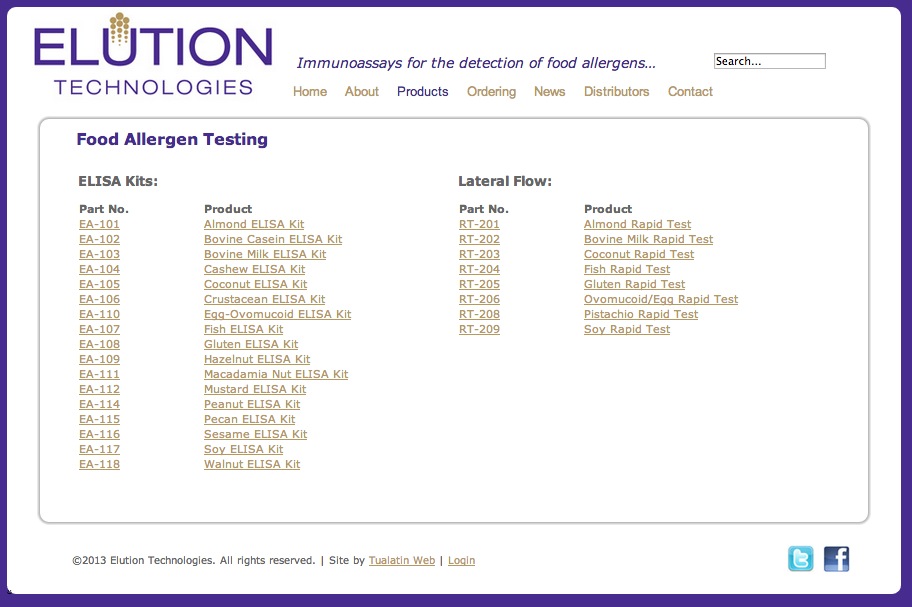Open part number EA-103 link
Image resolution: width=912 pixels, height=607 pixels.
pyautogui.click(x=99, y=255)
